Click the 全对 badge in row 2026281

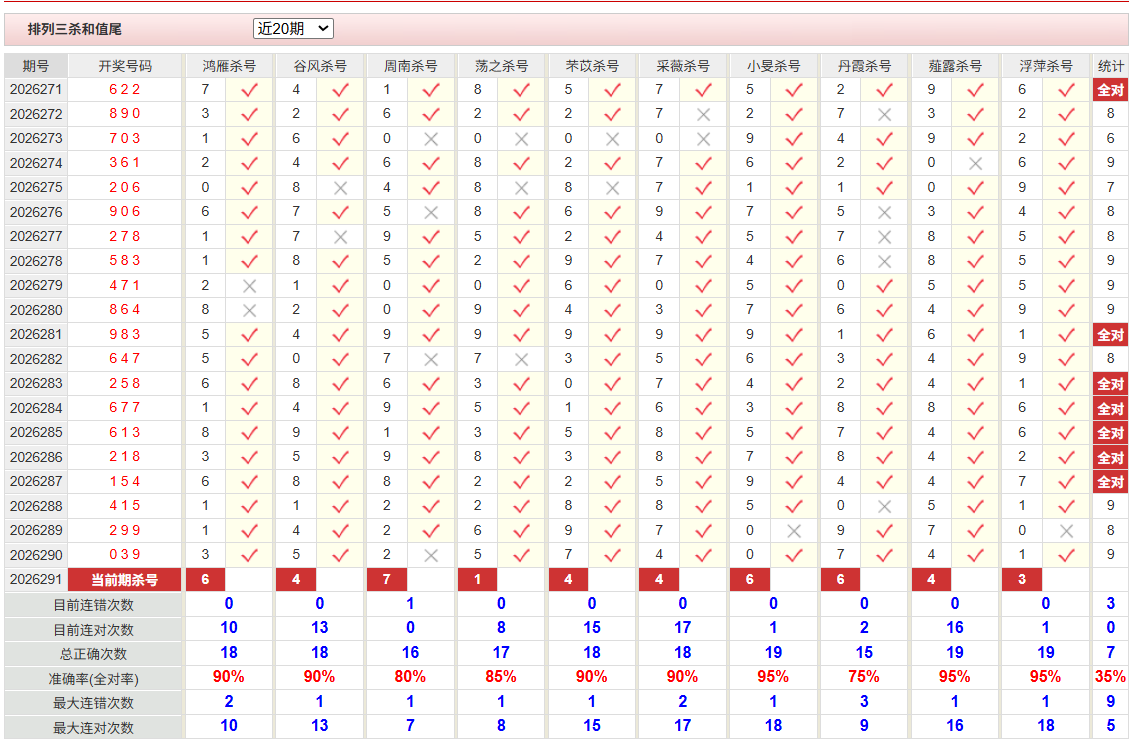click(x=1111, y=335)
